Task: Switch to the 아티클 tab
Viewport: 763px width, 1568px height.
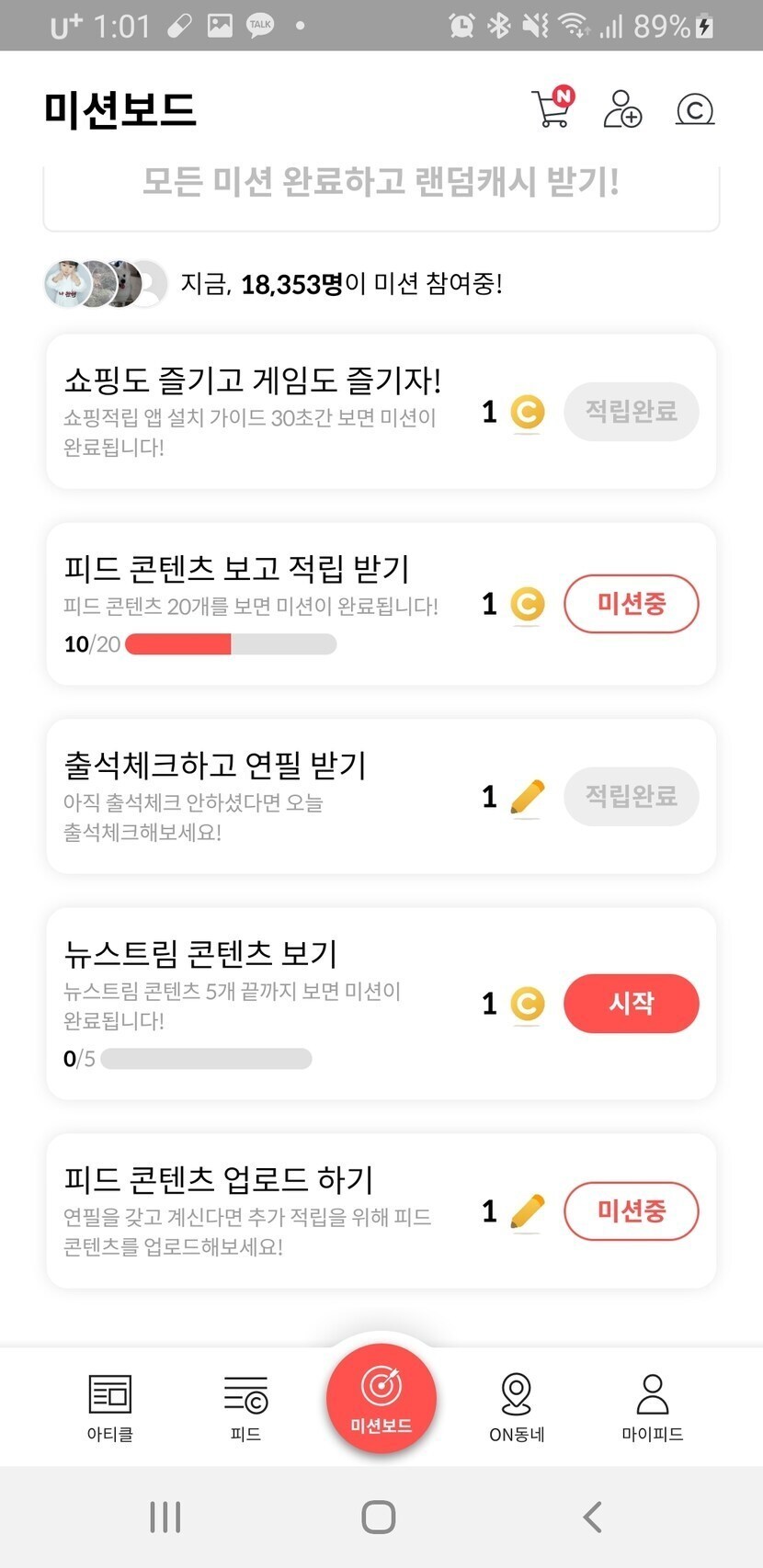Action: (110, 1406)
